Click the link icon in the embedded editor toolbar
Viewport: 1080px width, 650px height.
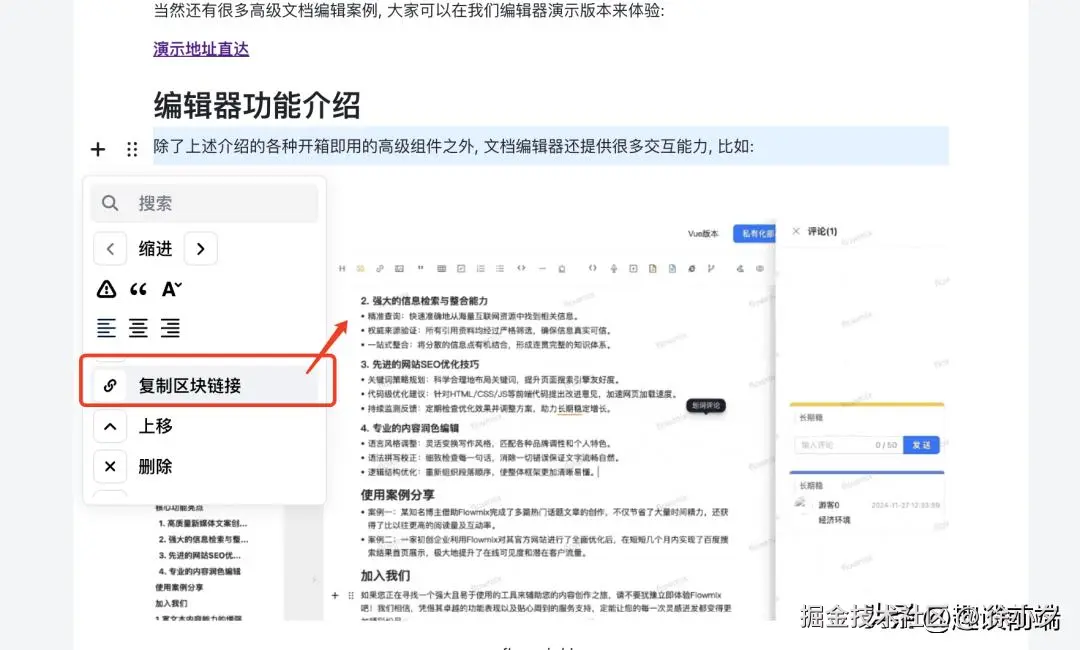tap(380, 269)
